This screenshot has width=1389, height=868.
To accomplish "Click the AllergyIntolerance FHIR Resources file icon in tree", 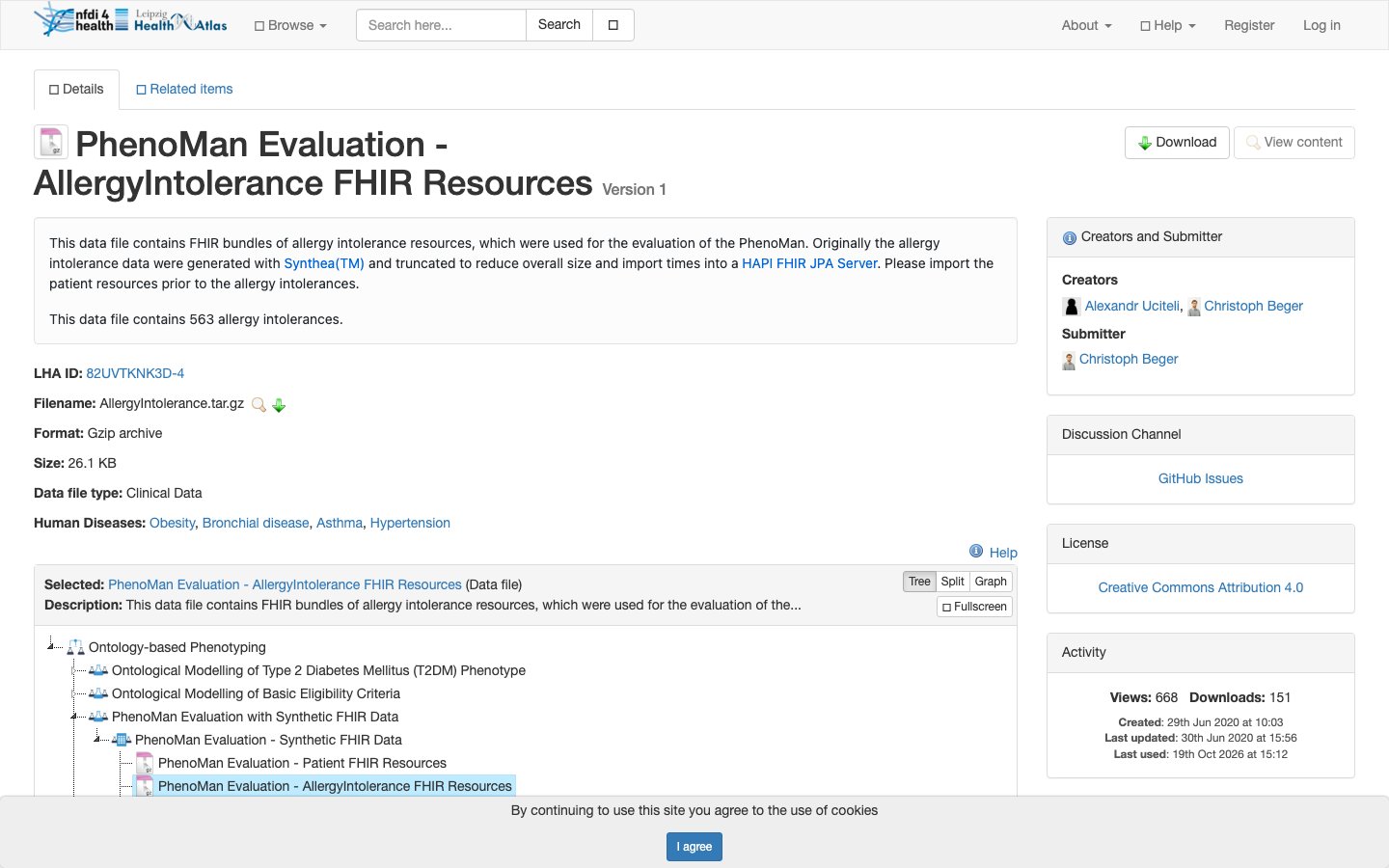I will (x=145, y=786).
